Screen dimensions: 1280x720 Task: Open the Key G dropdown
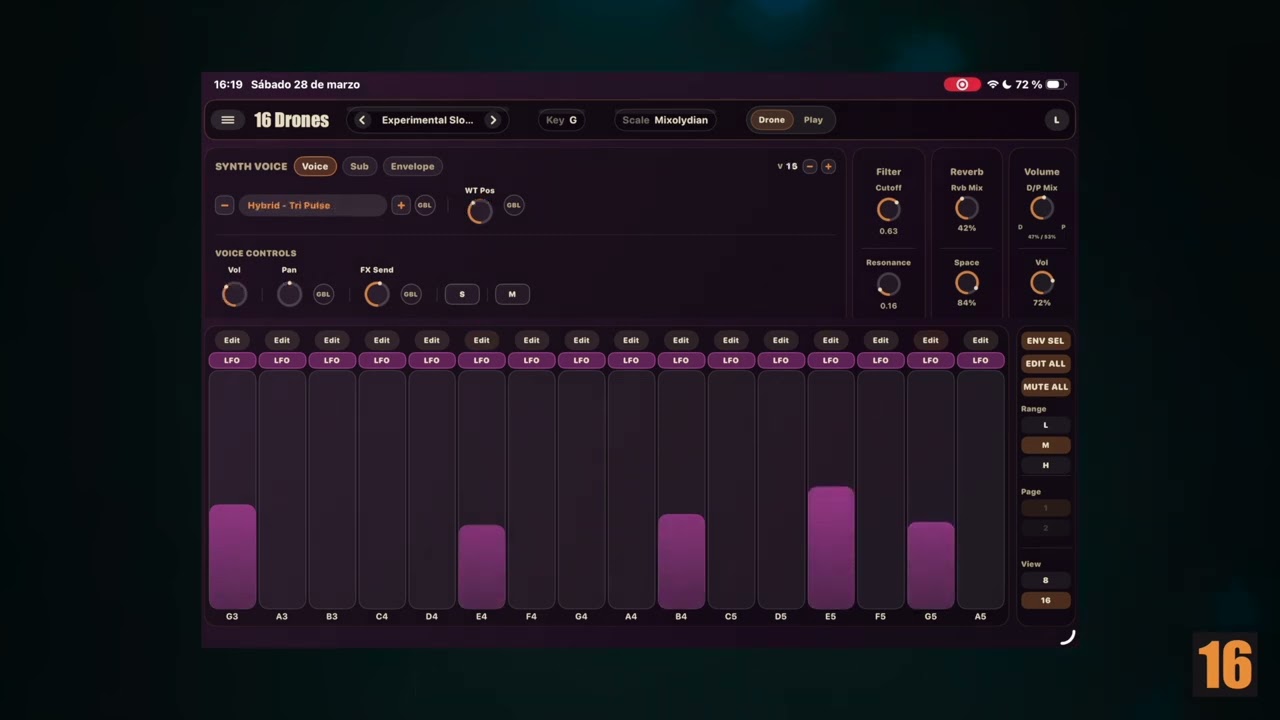(561, 120)
